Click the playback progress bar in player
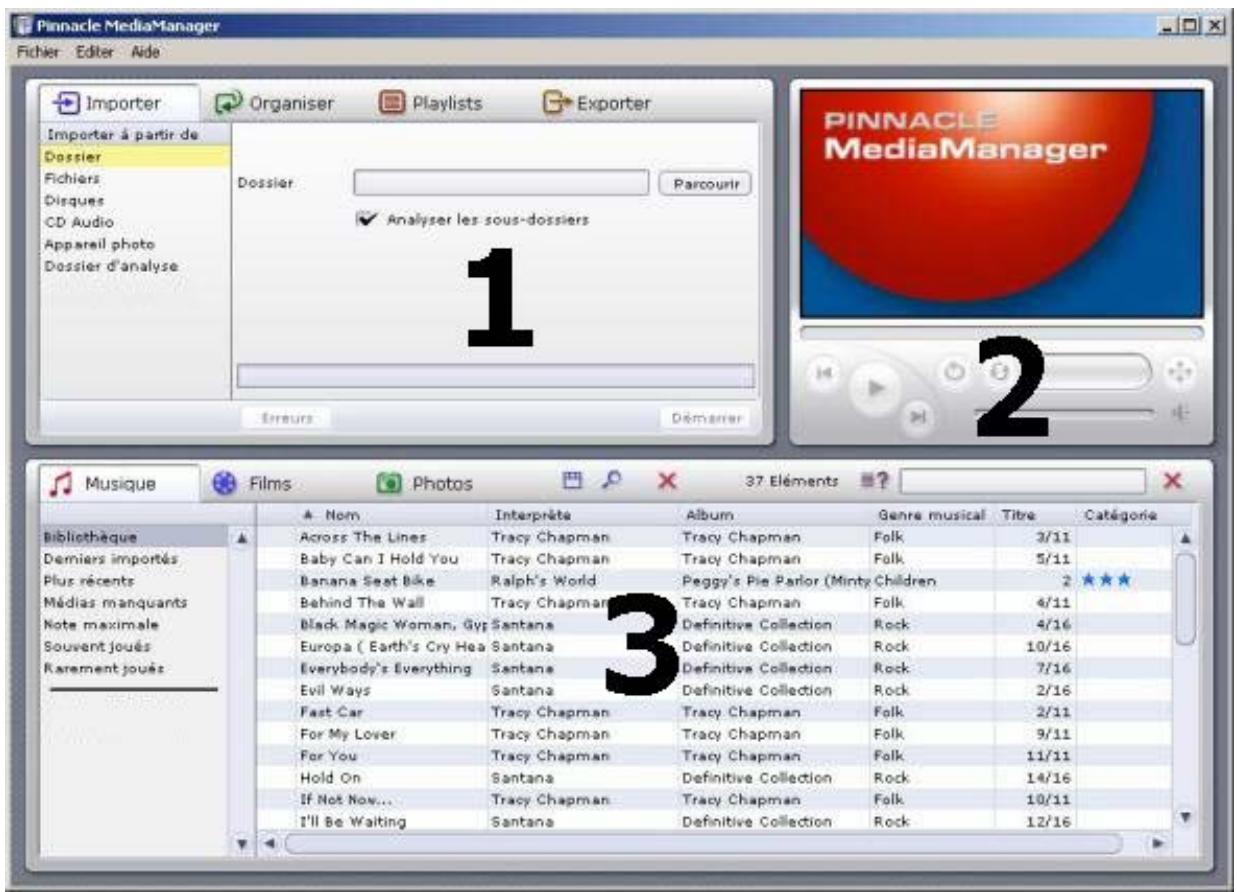The height and width of the screenshot is (892, 1237). [1001, 333]
